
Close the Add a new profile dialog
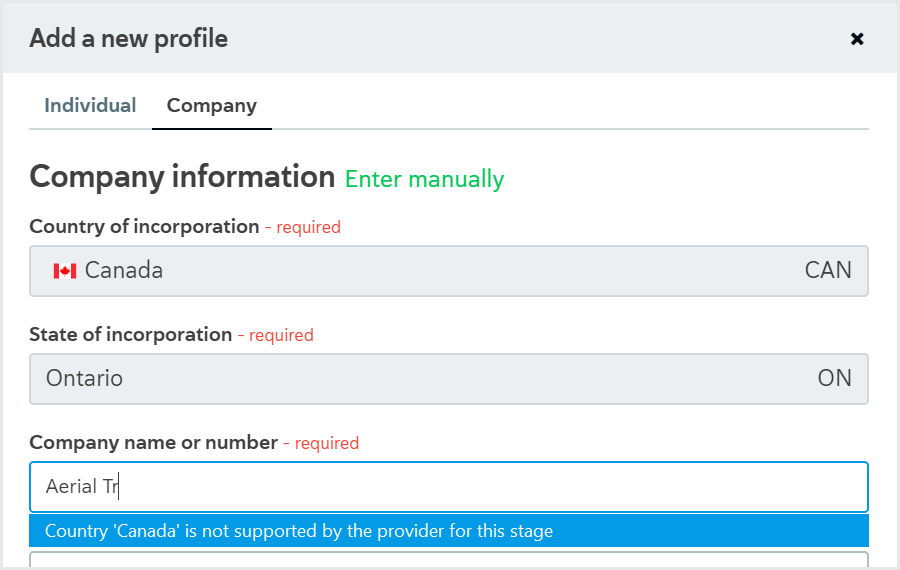[x=857, y=38]
